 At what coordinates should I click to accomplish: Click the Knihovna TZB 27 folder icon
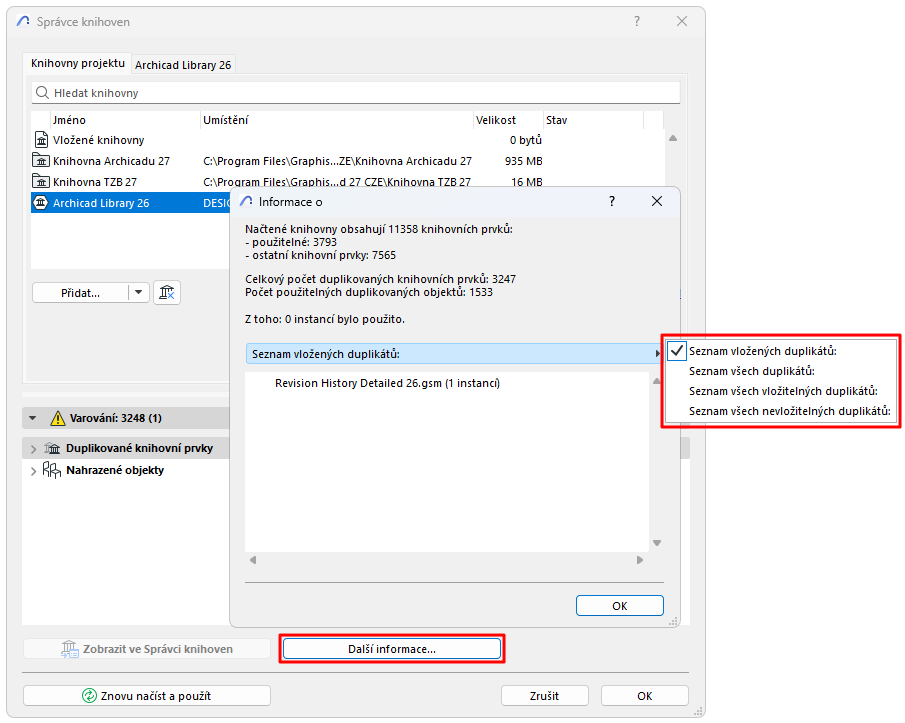[x=41, y=181]
